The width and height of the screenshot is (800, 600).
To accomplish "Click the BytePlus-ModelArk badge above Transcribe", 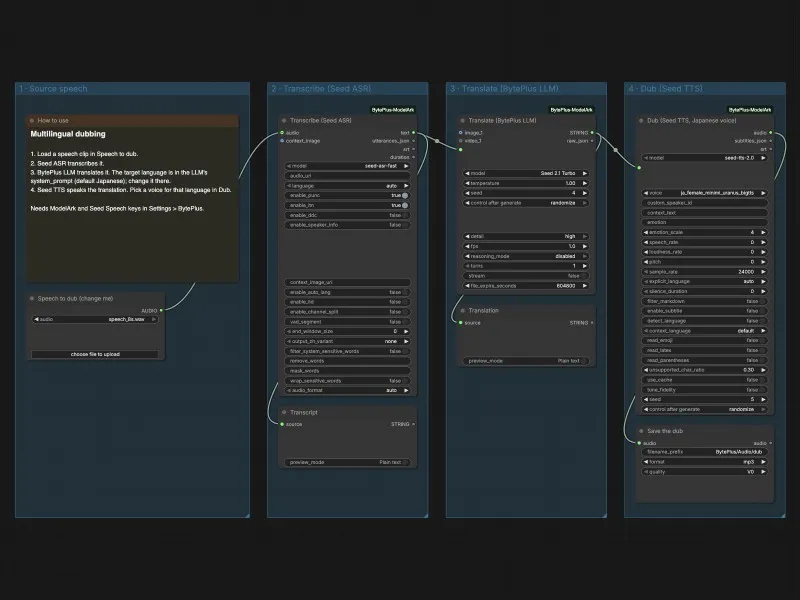I will point(393,110).
